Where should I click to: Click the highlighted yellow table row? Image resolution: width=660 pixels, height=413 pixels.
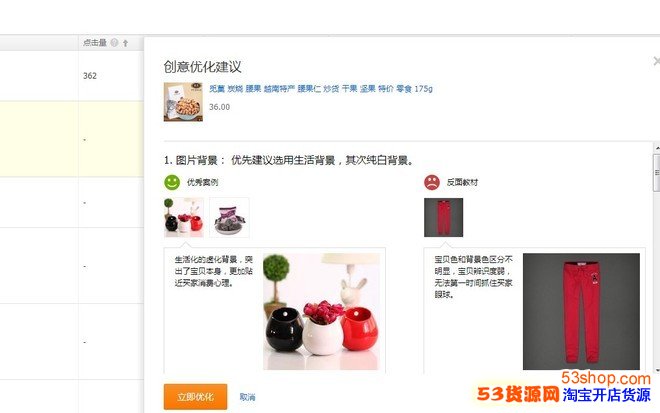tap(72, 139)
